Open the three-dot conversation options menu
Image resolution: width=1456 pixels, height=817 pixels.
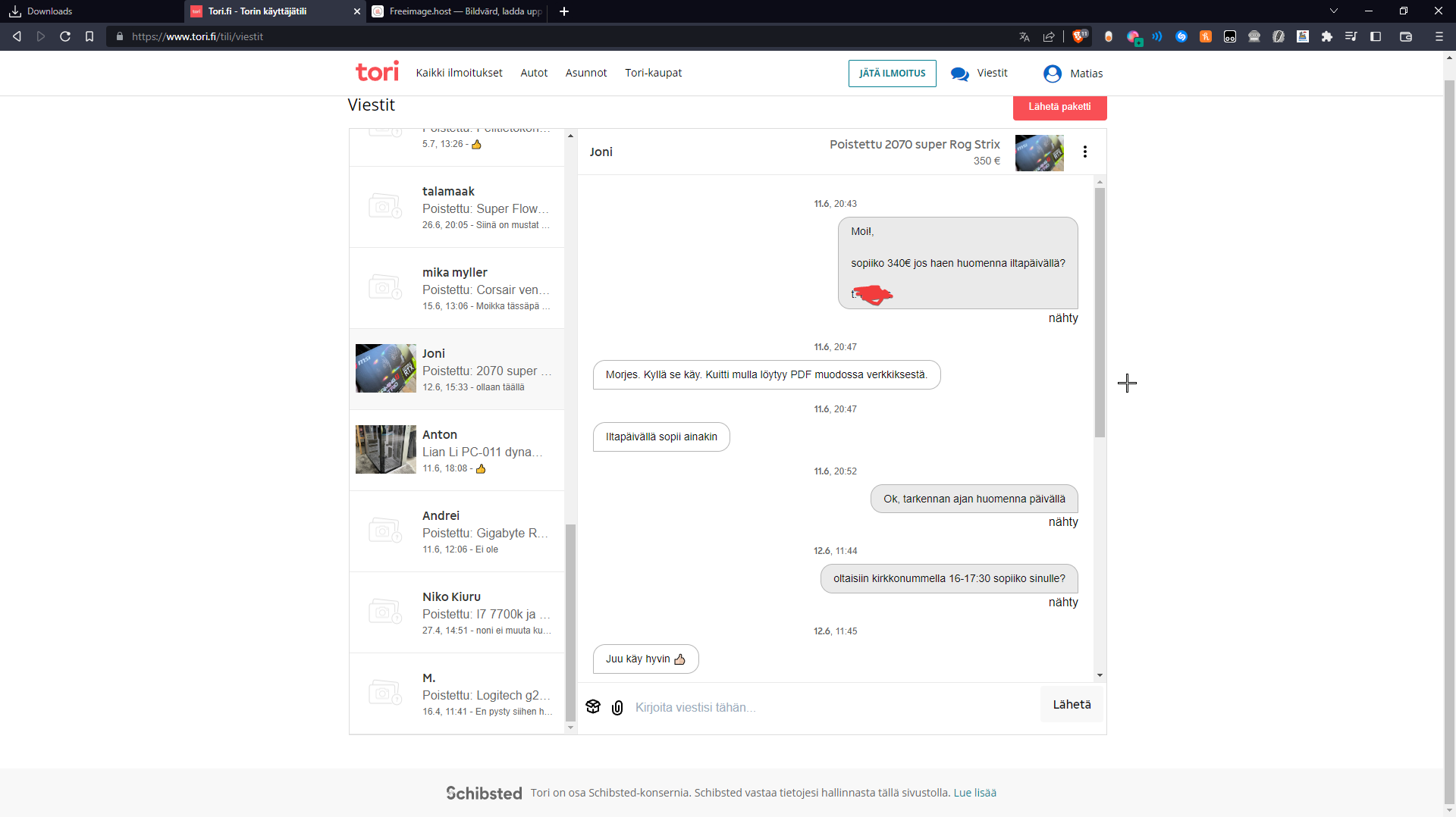pyautogui.click(x=1085, y=152)
